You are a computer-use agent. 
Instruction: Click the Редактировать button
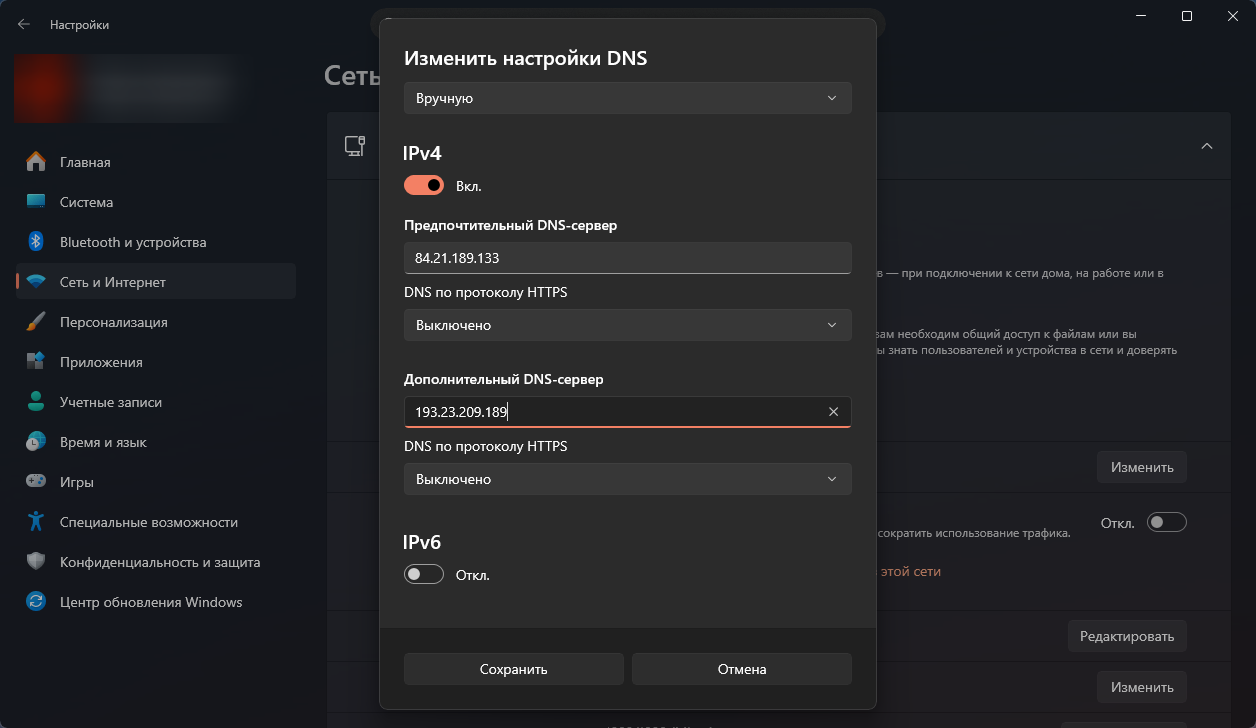pyautogui.click(x=1127, y=635)
